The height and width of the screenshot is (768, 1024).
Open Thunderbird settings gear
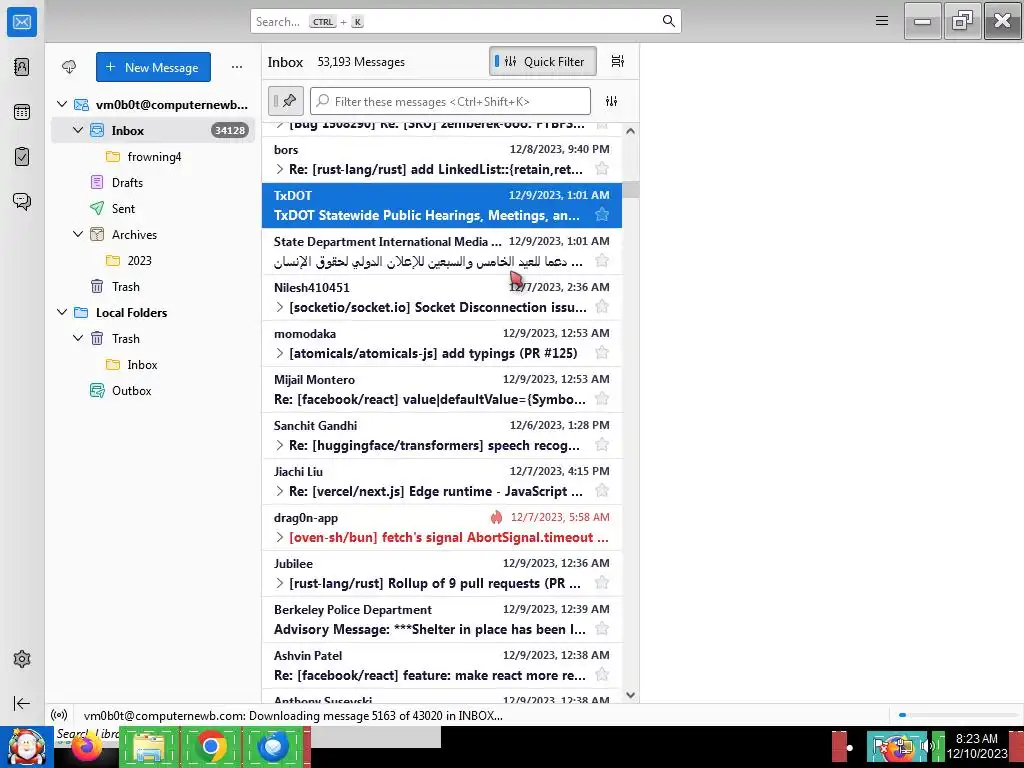[22, 659]
